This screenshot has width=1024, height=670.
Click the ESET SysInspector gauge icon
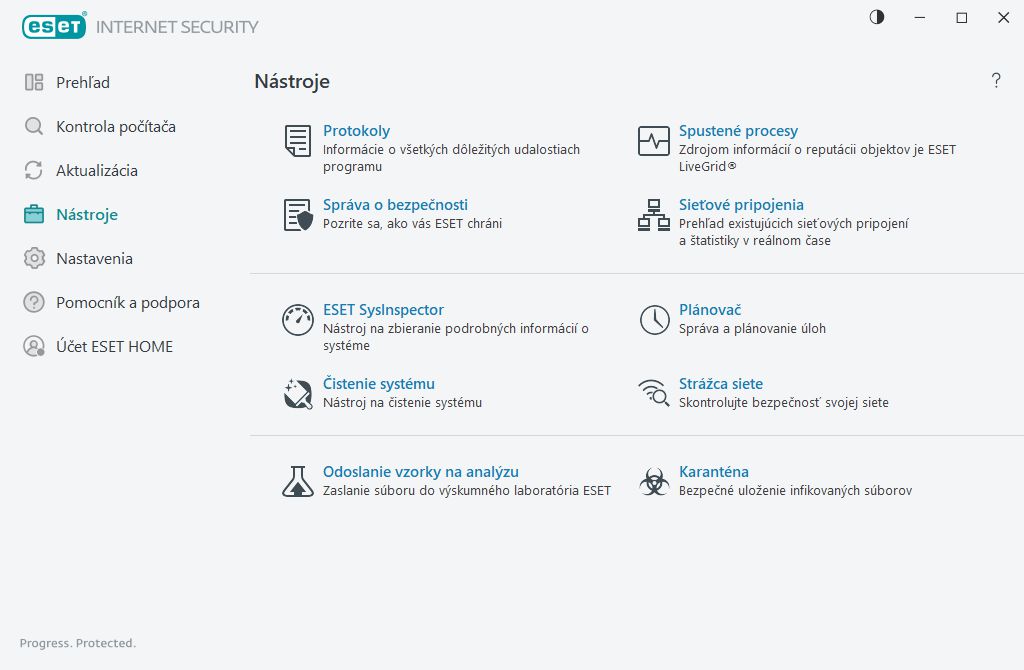[x=298, y=320]
